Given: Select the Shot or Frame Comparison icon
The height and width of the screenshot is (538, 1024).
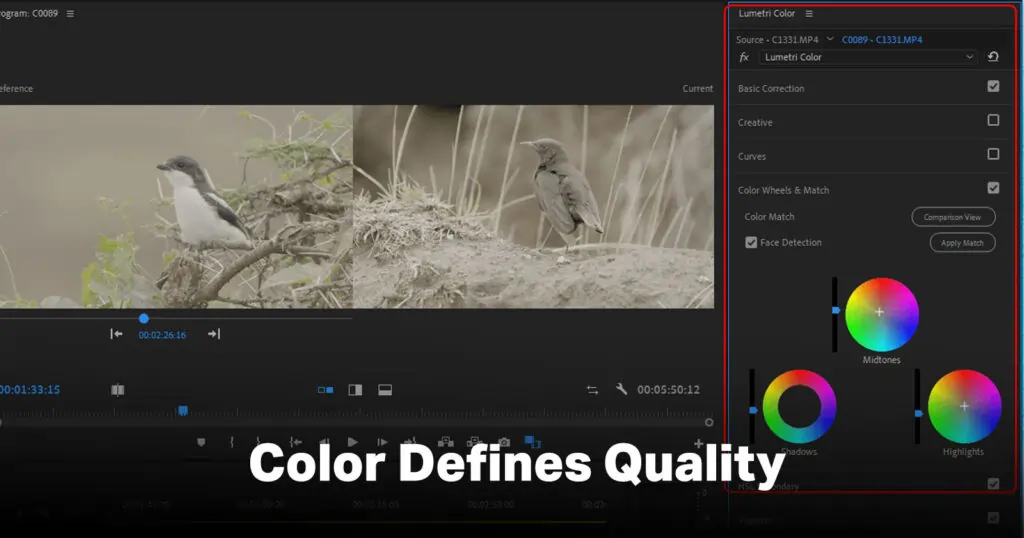Looking at the screenshot, I should click(x=117, y=390).
